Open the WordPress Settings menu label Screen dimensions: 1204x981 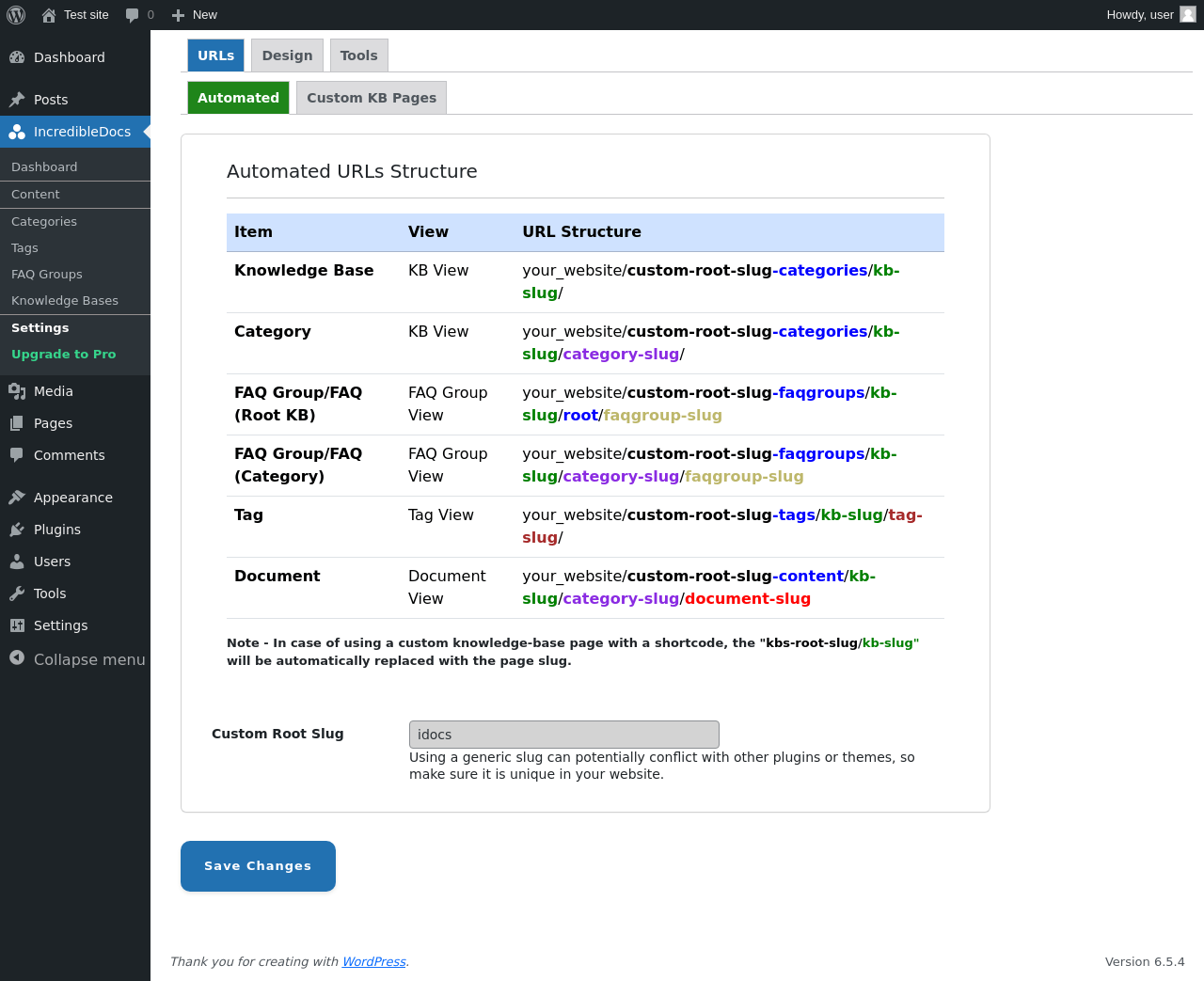(61, 625)
